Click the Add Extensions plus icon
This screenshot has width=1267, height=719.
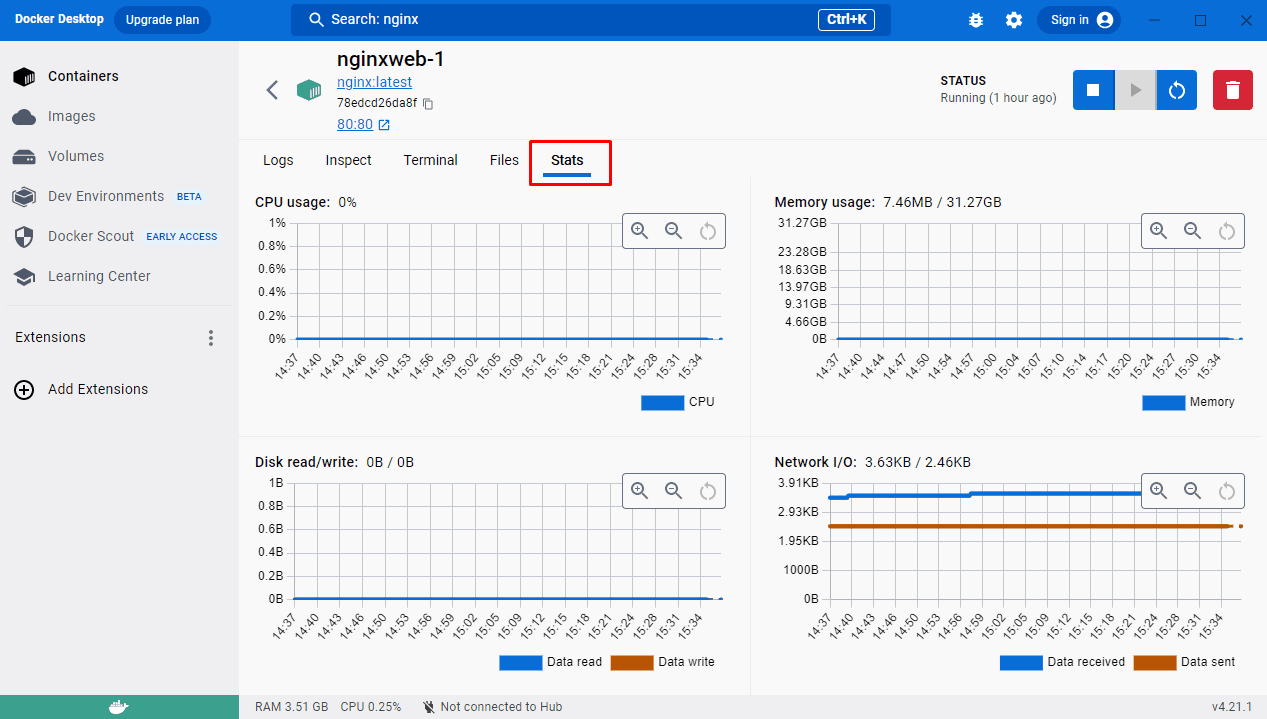pos(24,390)
